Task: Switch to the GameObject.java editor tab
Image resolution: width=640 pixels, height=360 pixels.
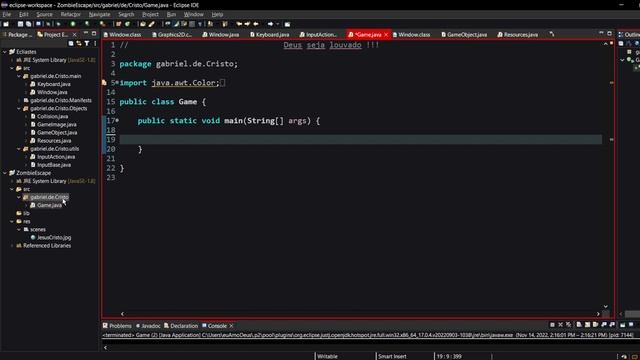Action: tap(464, 35)
